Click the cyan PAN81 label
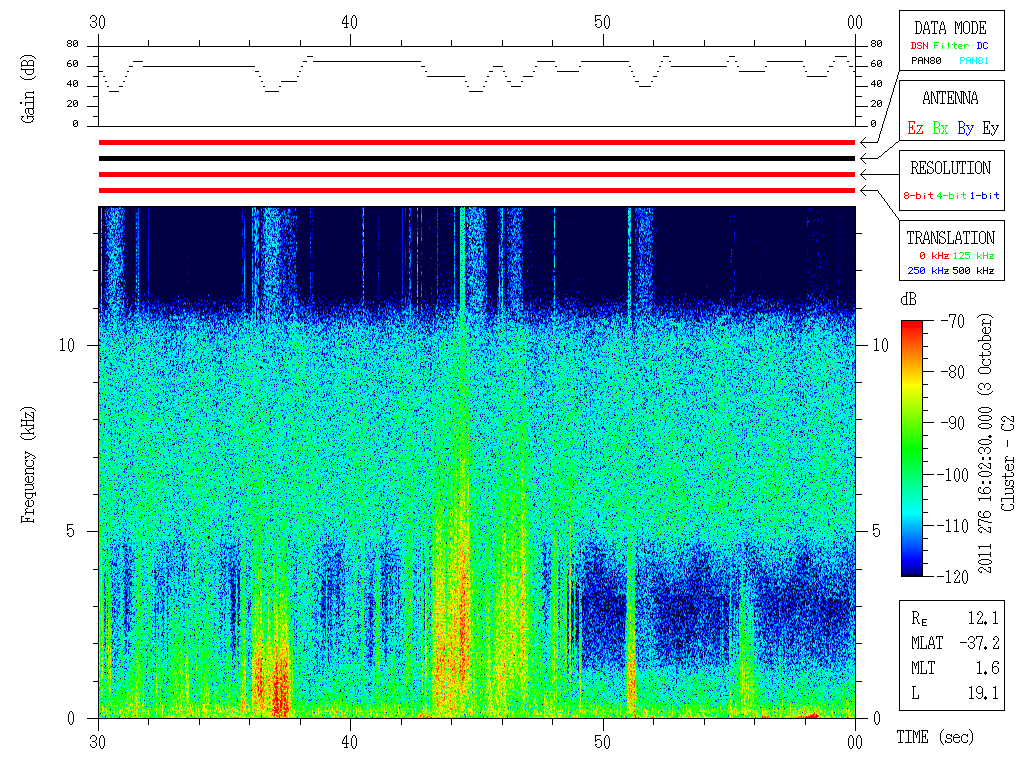1024x768 pixels. pyautogui.click(x=974, y=61)
